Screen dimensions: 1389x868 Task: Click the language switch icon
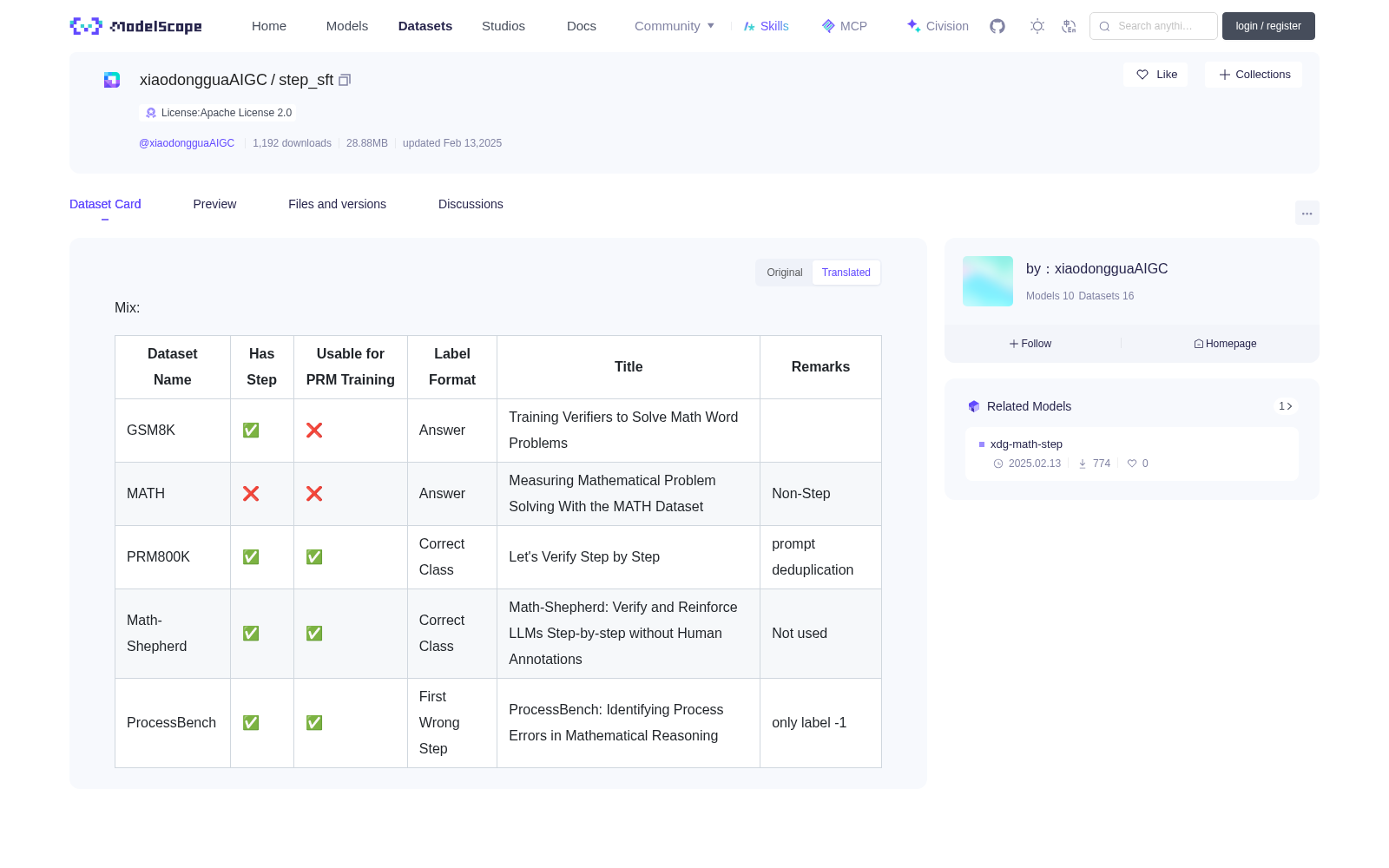pyautogui.click(x=1069, y=26)
